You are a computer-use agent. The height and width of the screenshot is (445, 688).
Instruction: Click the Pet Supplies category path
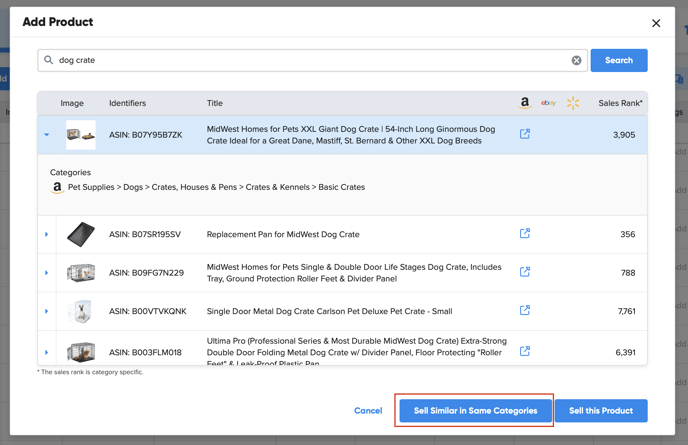[x=216, y=187]
